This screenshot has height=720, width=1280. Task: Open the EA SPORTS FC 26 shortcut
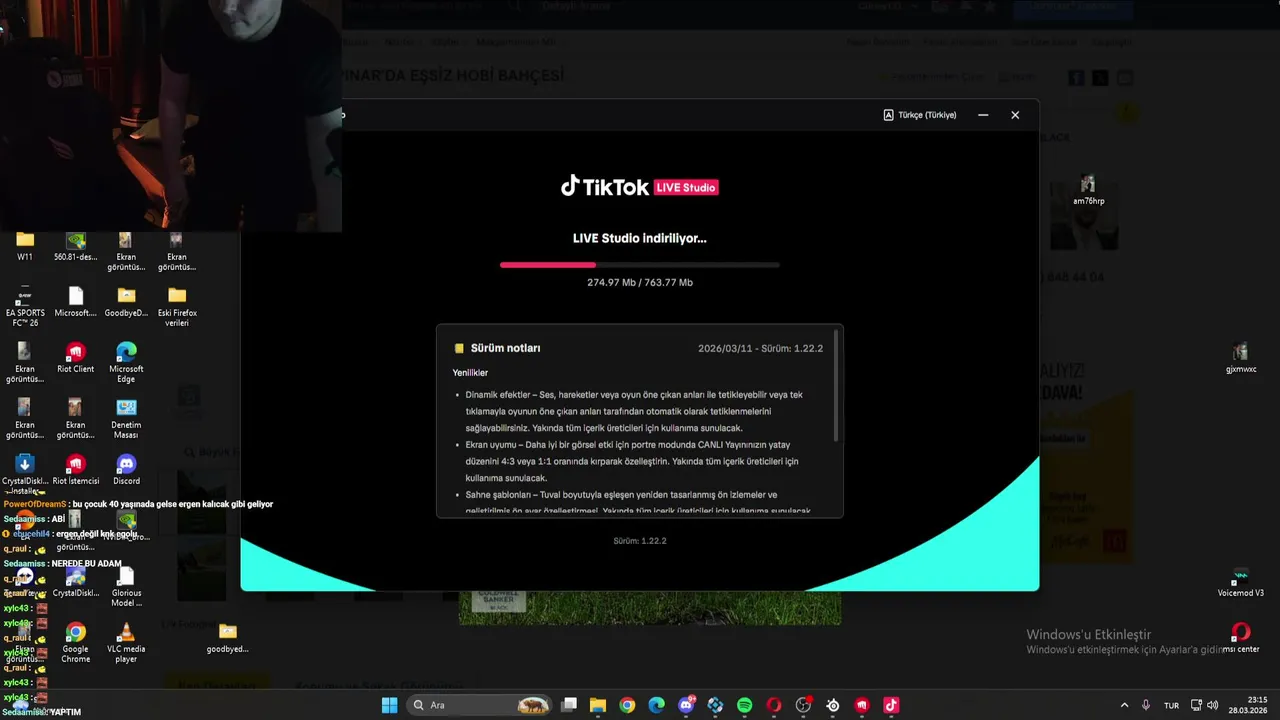click(25, 307)
